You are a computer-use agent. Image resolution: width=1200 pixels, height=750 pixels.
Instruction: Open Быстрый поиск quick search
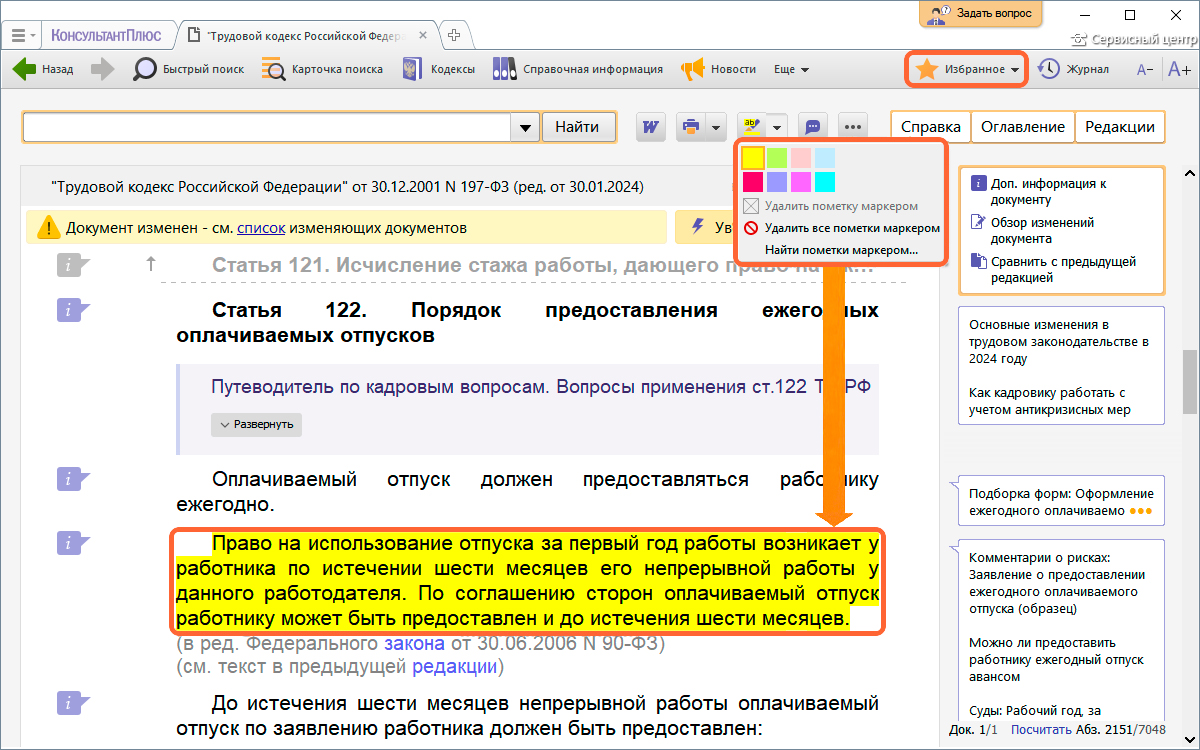point(189,70)
